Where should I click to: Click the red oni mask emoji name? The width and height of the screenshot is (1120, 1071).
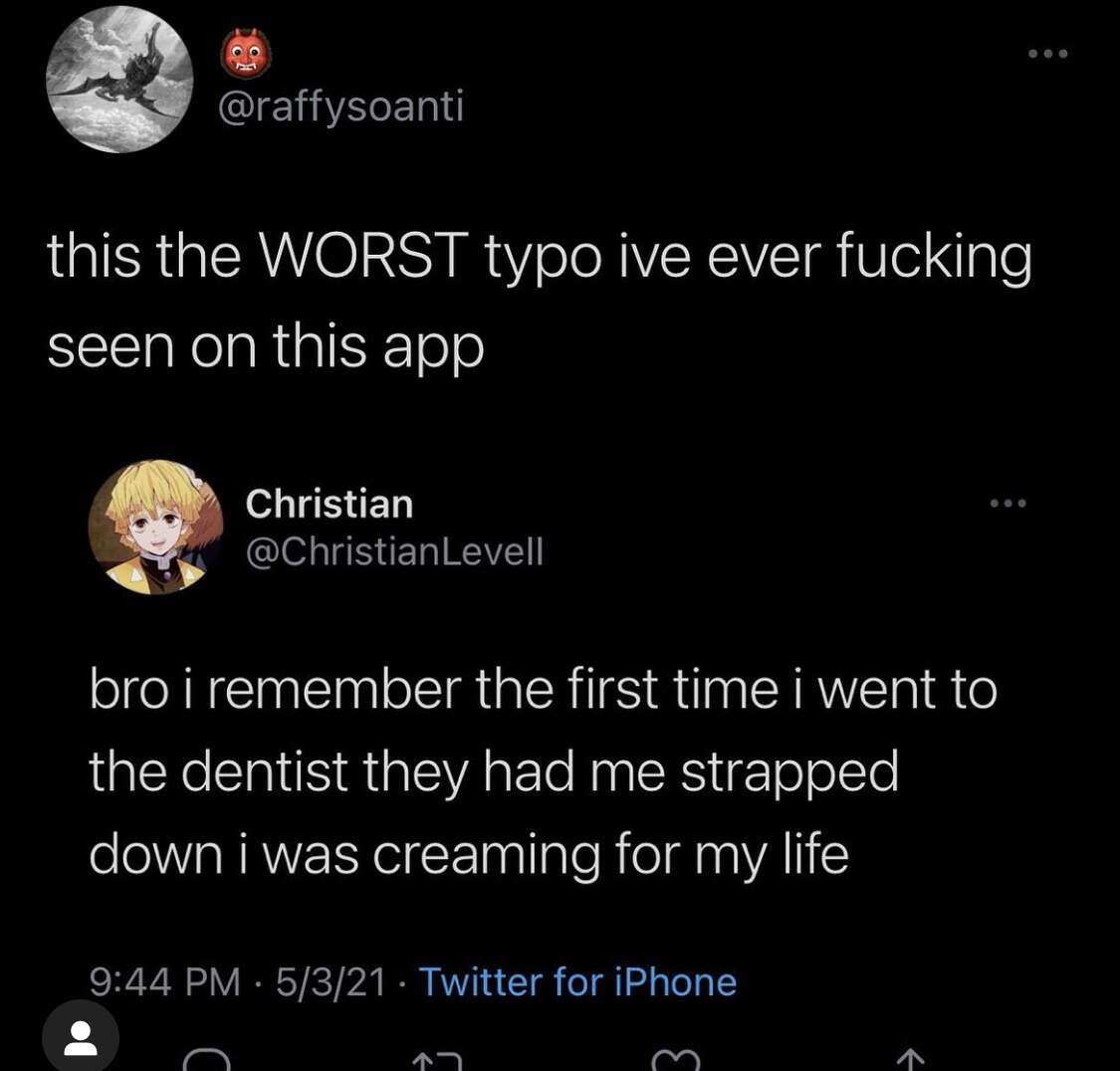tap(246, 54)
